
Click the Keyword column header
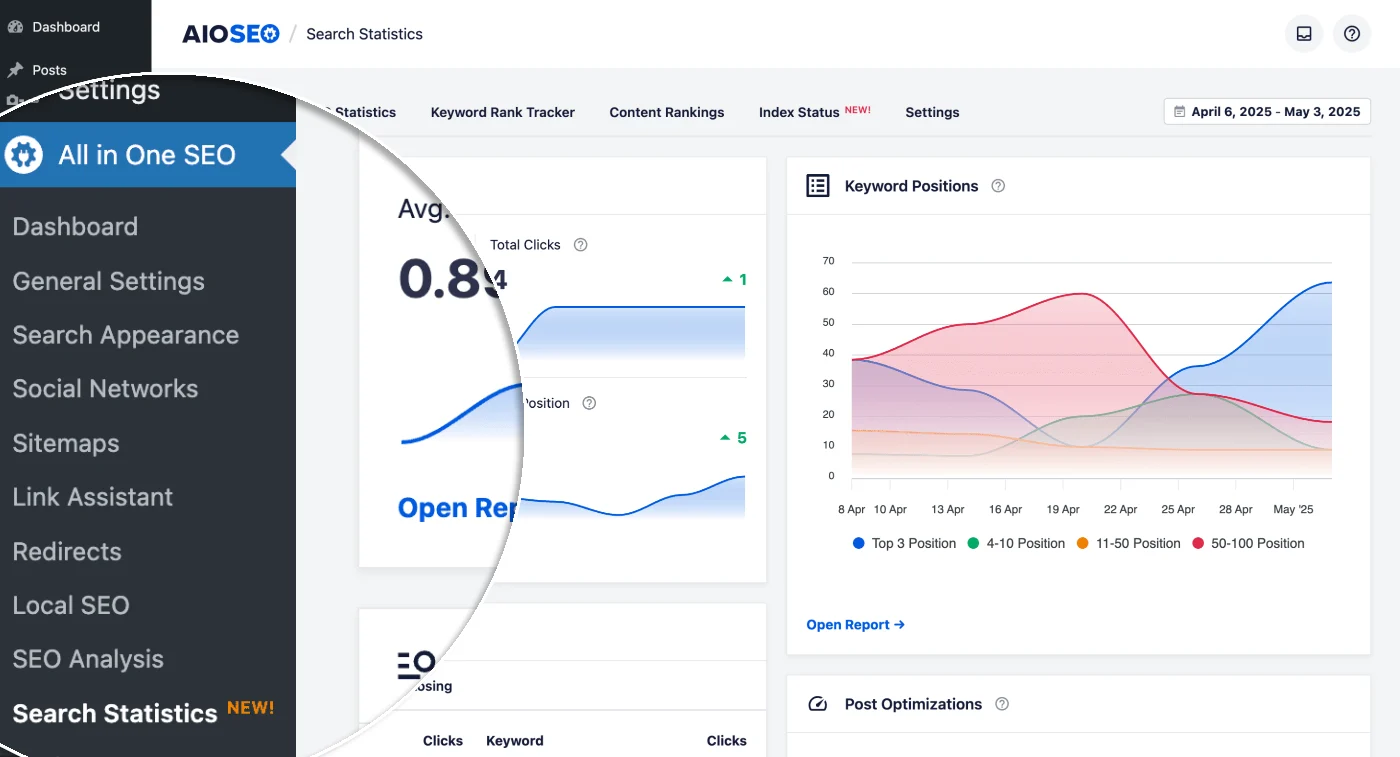pyautogui.click(x=515, y=741)
